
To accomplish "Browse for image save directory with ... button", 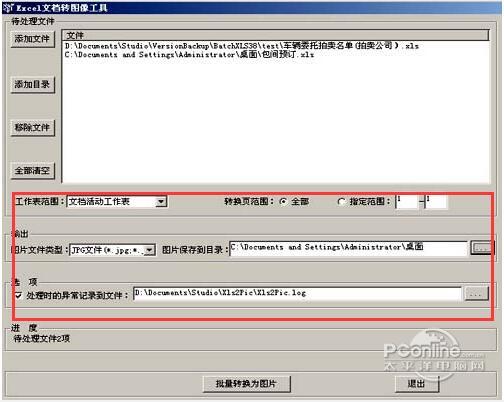I will pos(481,248).
